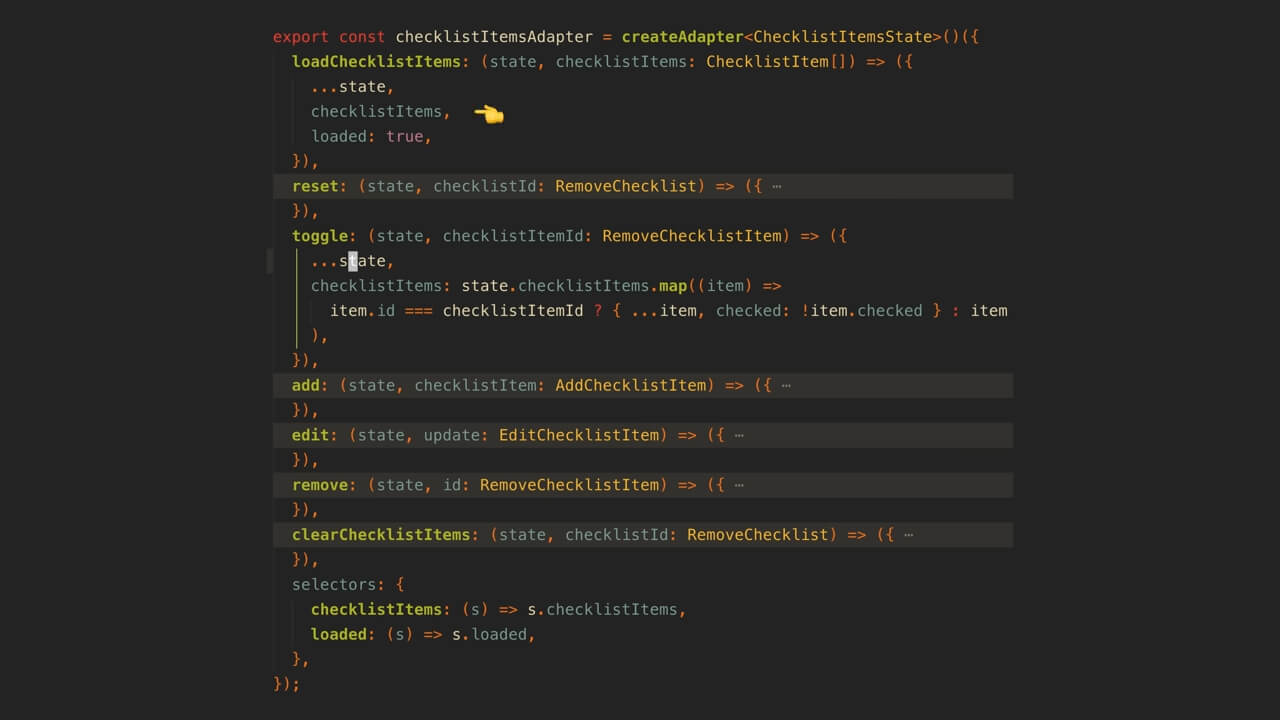Viewport: 1280px width, 720px height.
Task: Select the checklistItemsAdapter identifier
Action: [494, 37]
